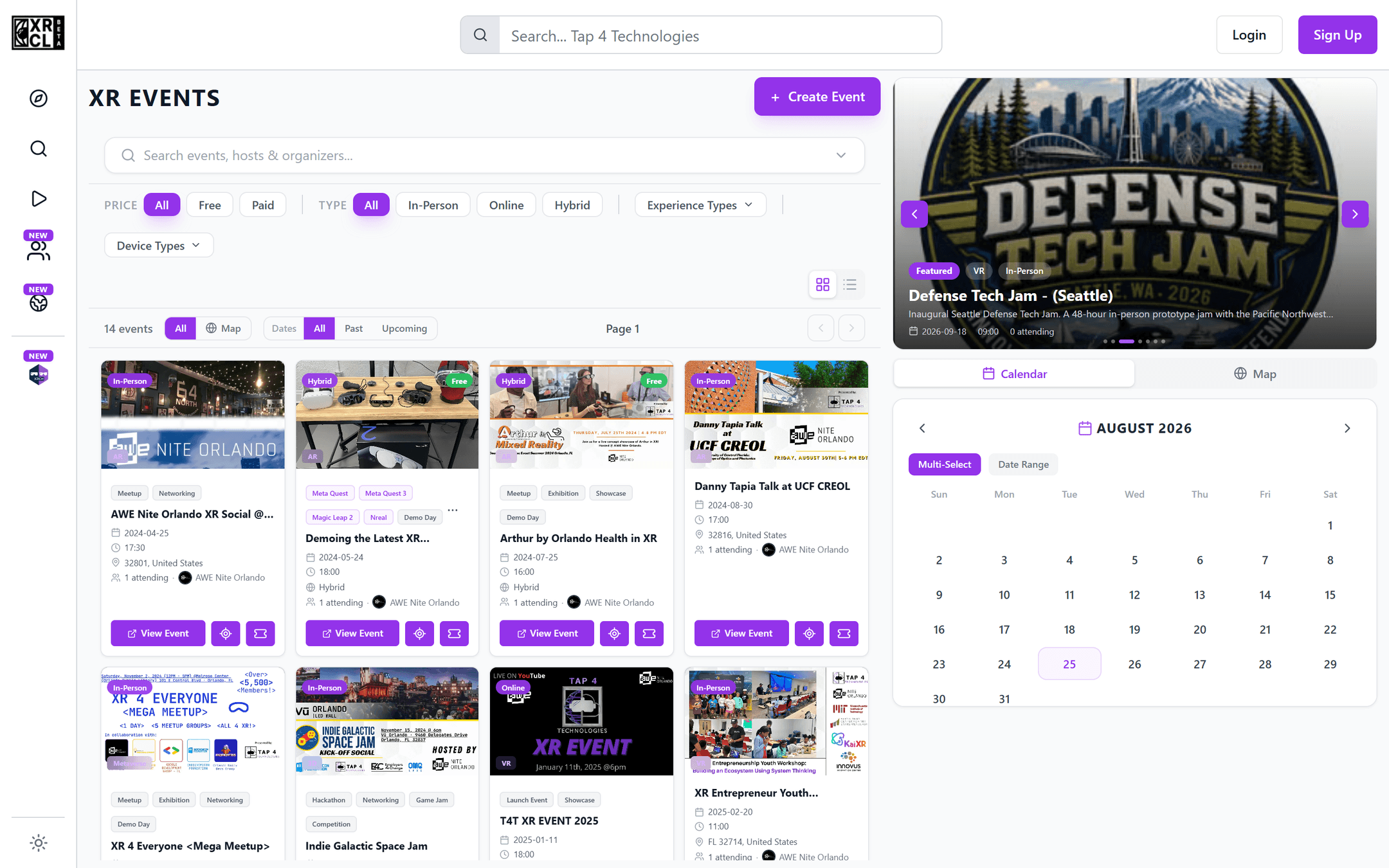Click ticket icon for Danny Tapia Talk
Viewport: 1389px width, 868px height.
[844, 633]
